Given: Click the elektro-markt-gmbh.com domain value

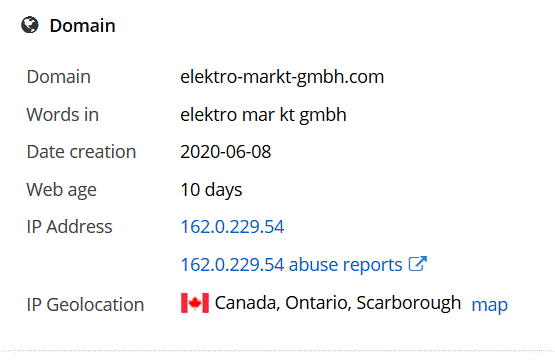Looking at the screenshot, I should tap(282, 77).
